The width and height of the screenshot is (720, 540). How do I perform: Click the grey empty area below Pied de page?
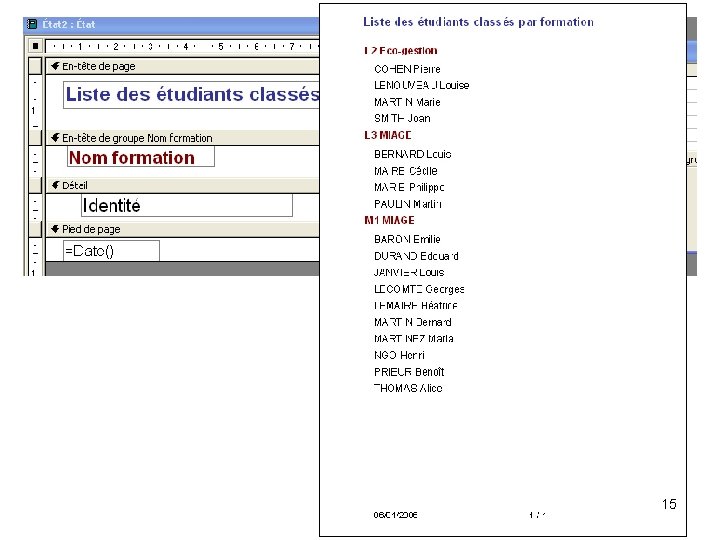pyautogui.click(x=182, y=269)
